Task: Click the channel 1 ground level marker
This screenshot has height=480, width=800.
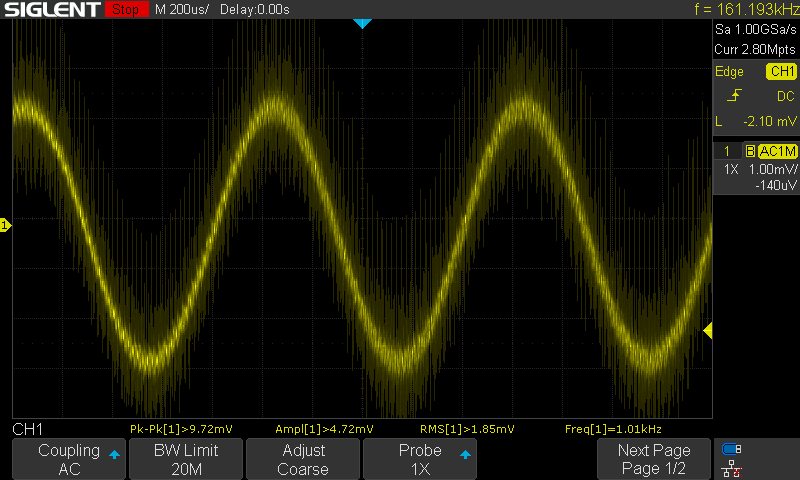Action: point(6,225)
